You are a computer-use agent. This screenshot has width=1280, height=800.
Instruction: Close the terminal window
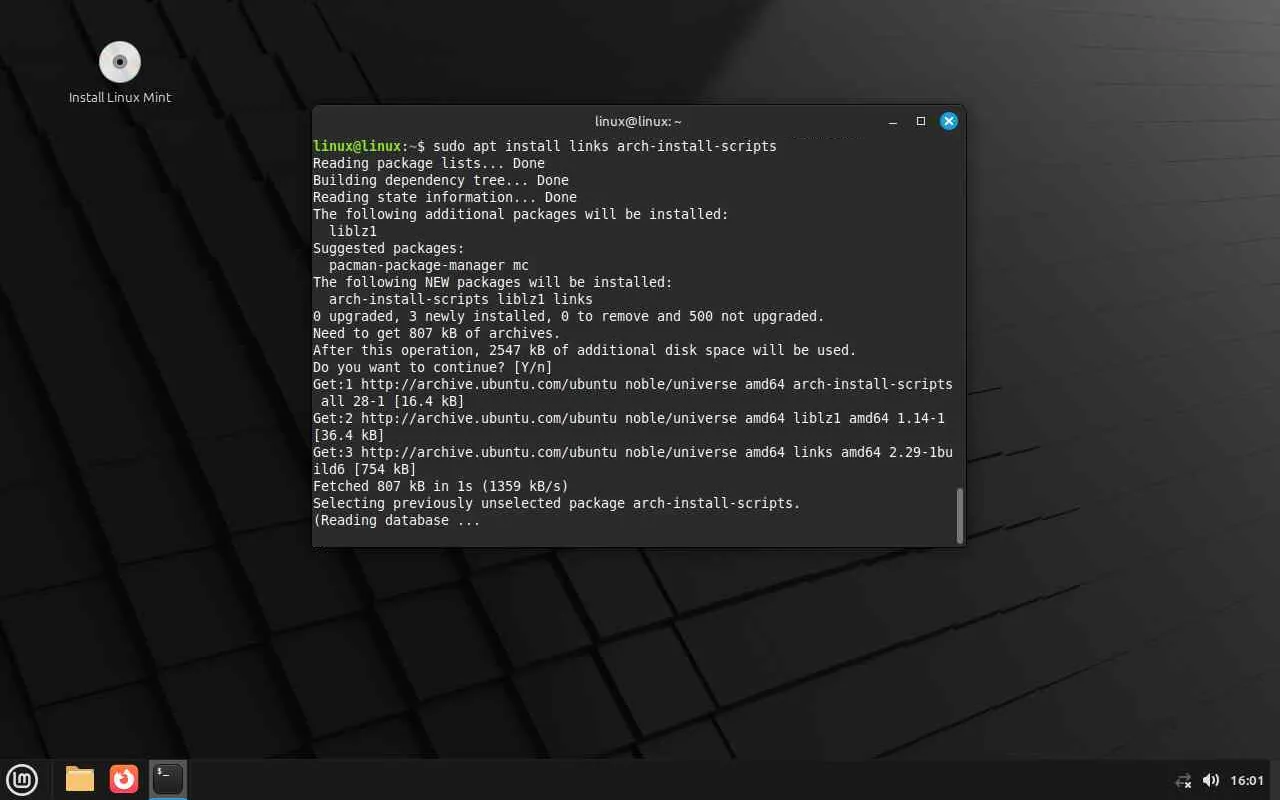click(x=949, y=121)
